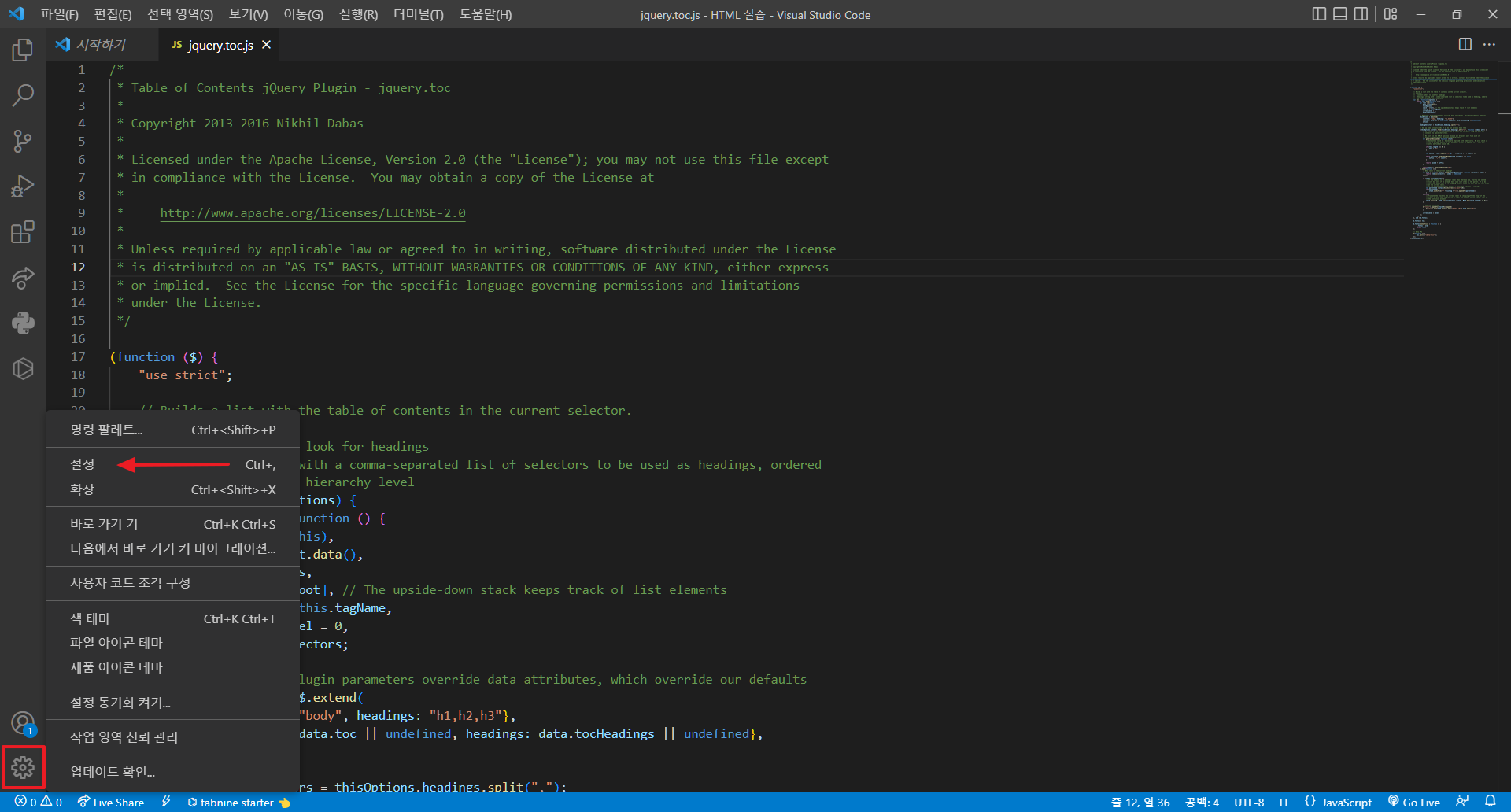
Task: Open the 도움말(H) menu
Action: click(x=486, y=14)
